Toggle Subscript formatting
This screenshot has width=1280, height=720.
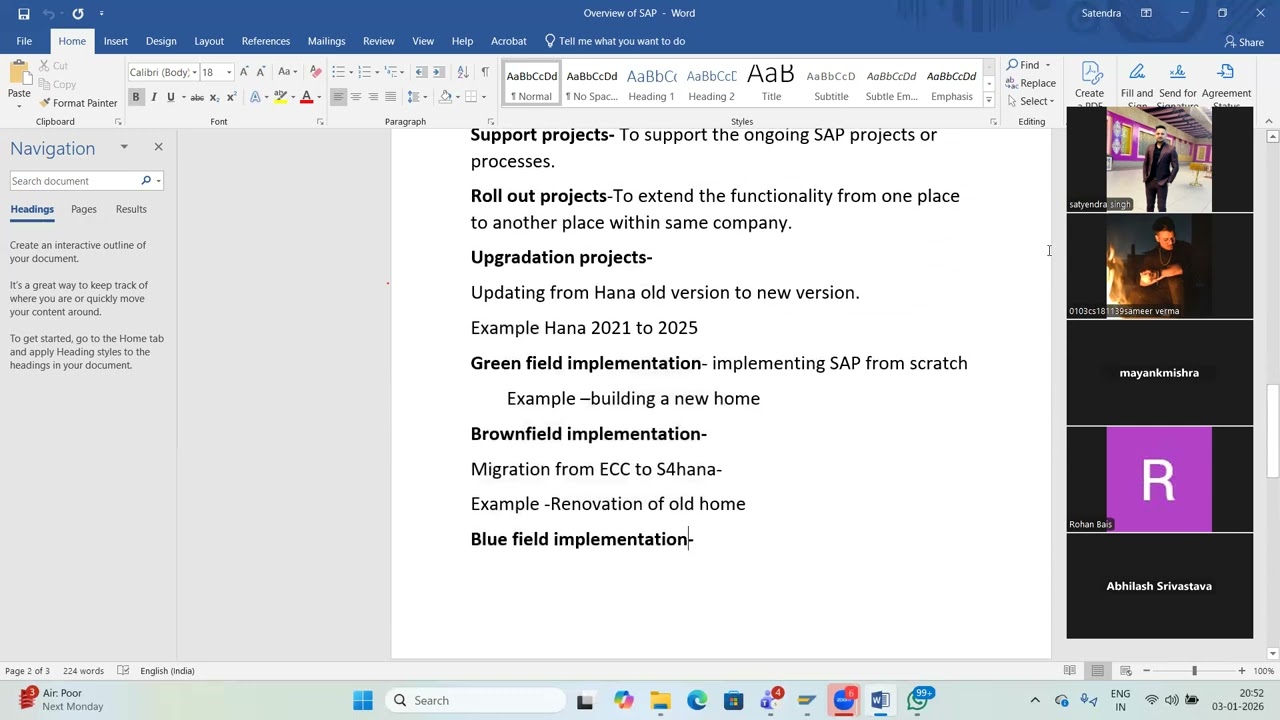click(x=214, y=97)
